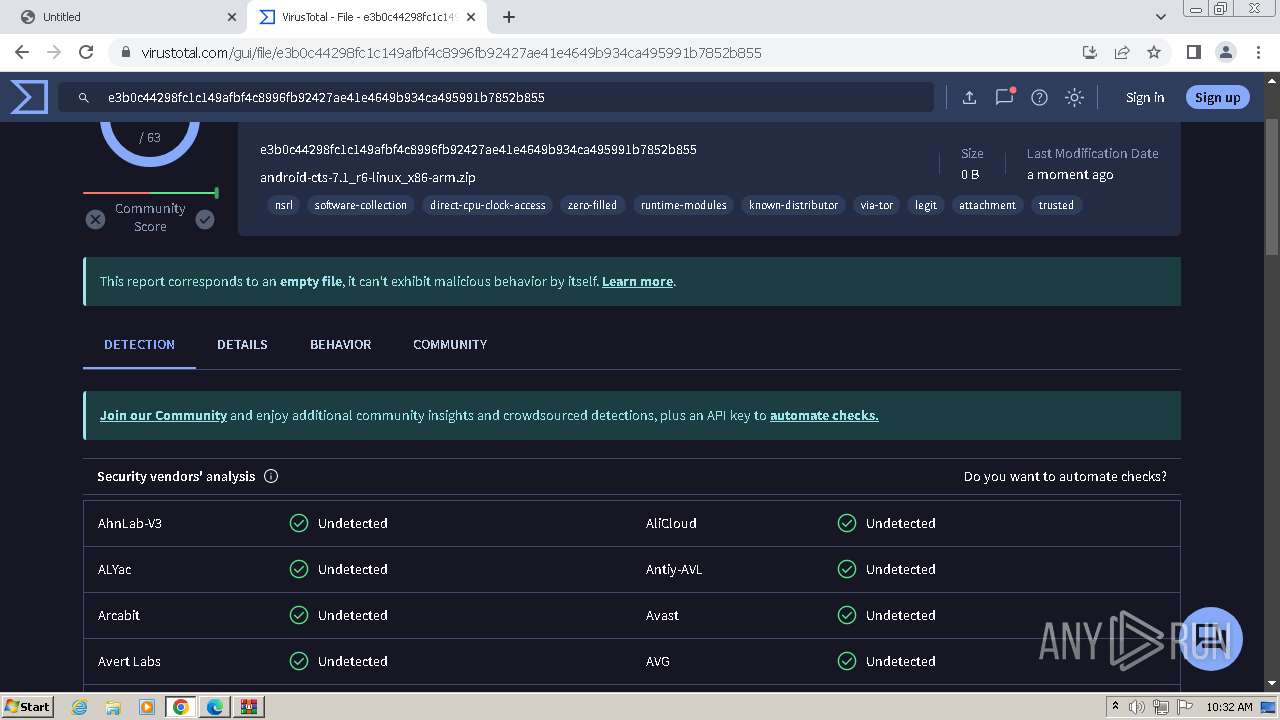This screenshot has height=720, width=1280.
Task: Open Internet Explorer from the taskbar
Action: tap(80, 707)
